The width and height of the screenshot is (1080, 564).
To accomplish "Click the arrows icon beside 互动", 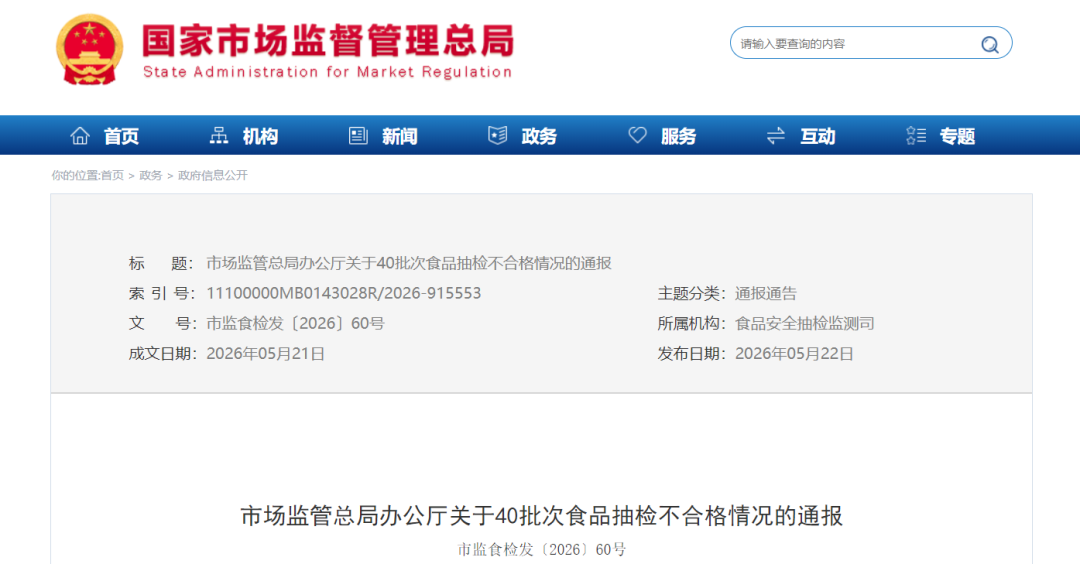I will [x=776, y=136].
